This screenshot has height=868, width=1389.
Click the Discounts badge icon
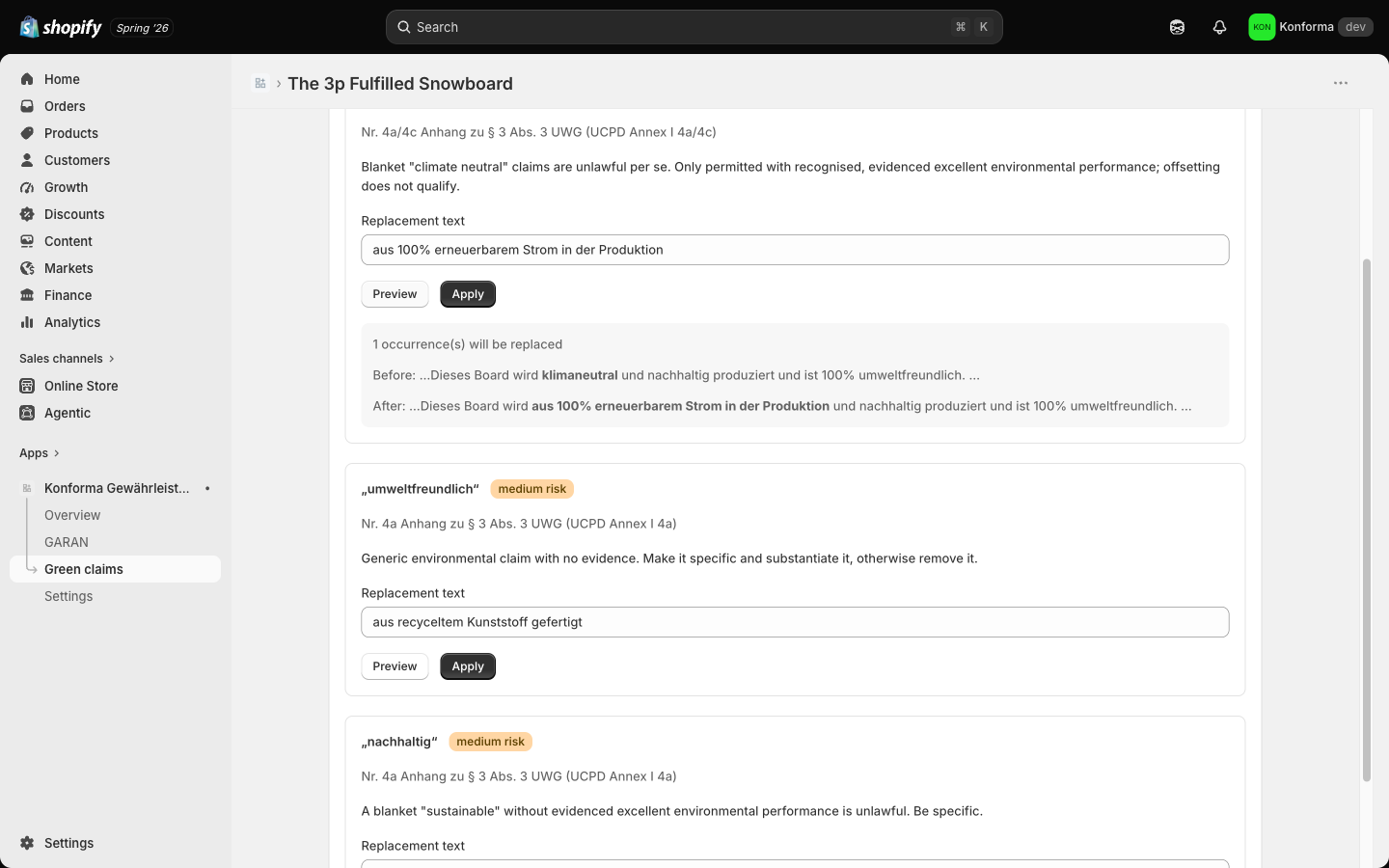click(x=27, y=214)
